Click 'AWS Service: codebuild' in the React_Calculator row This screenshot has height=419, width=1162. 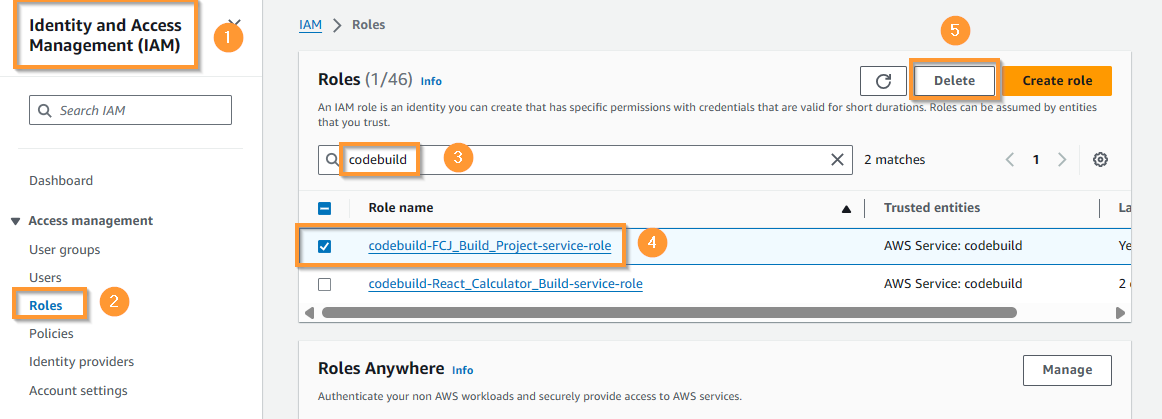tap(953, 283)
